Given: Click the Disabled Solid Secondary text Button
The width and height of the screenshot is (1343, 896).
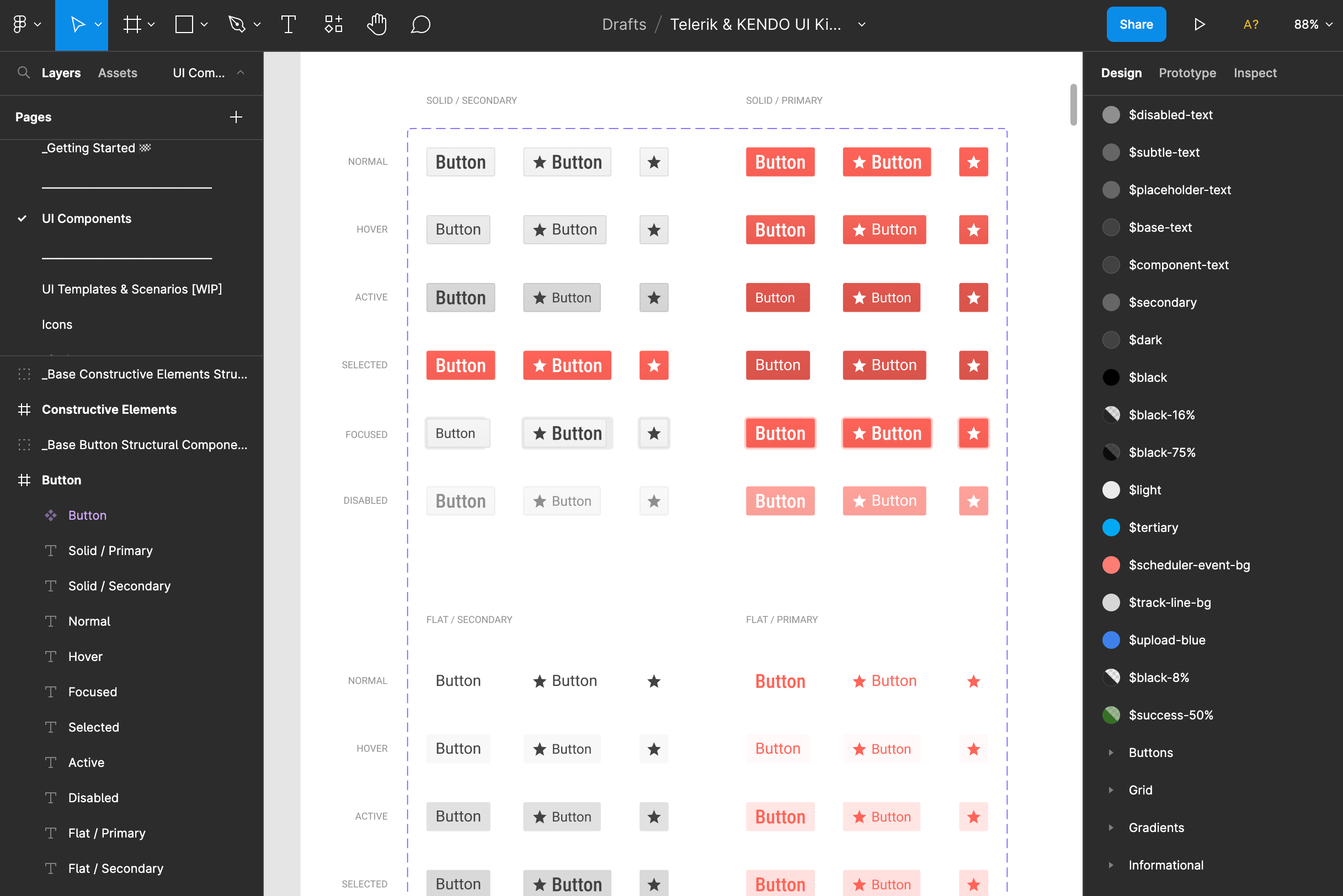Looking at the screenshot, I should tap(461, 501).
